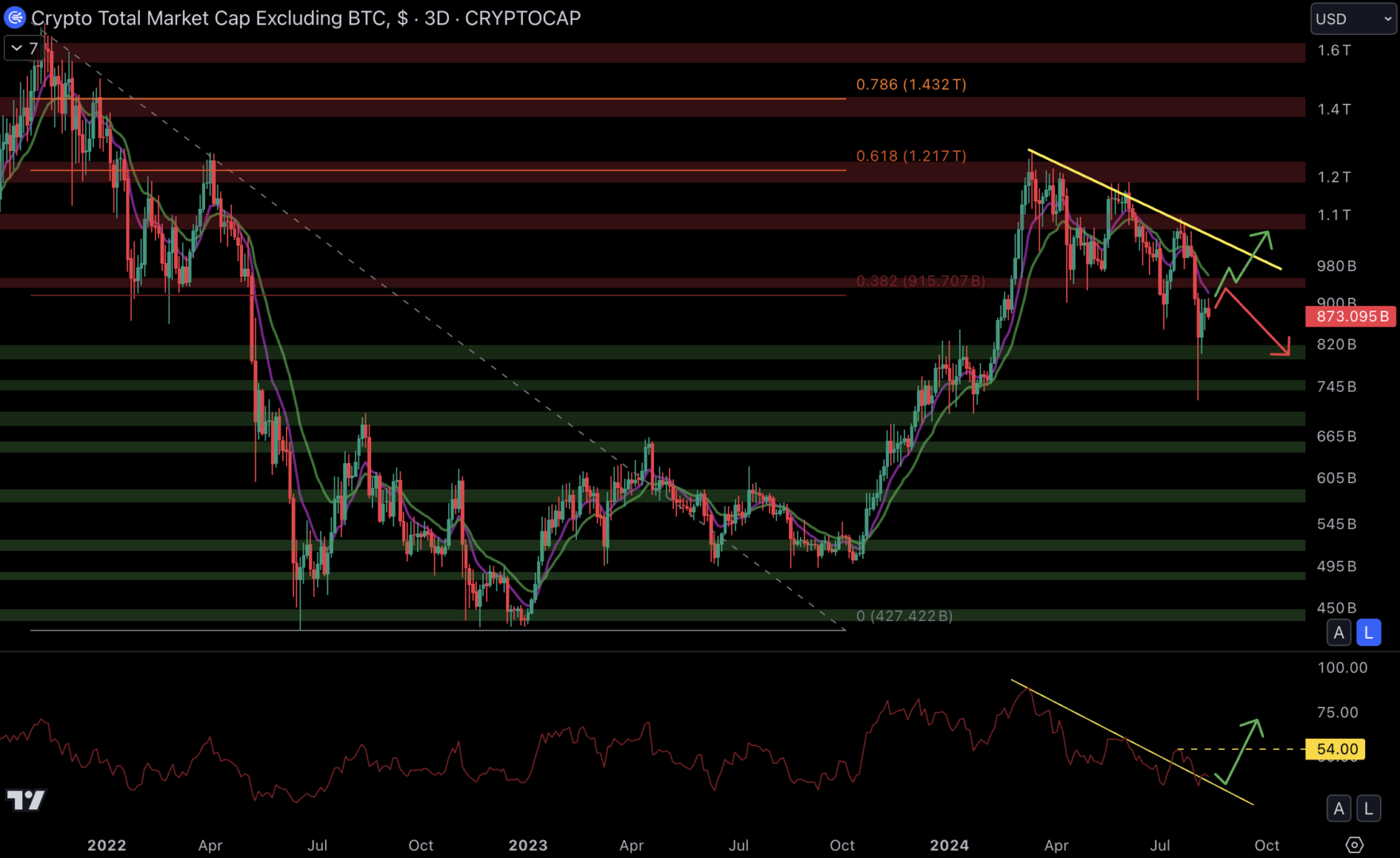Click the CRYPTOCAP symbol logo icon
The height and width of the screenshot is (858, 1400).
(14, 17)
